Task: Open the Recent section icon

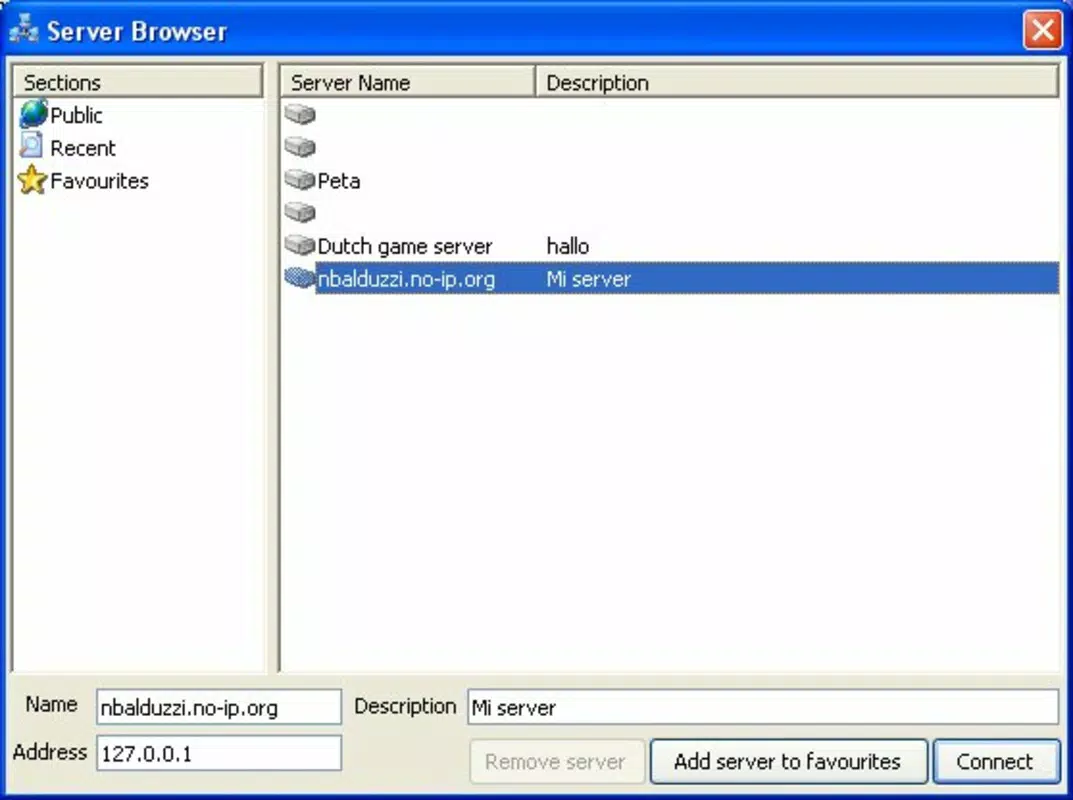Action: [31, 146]
